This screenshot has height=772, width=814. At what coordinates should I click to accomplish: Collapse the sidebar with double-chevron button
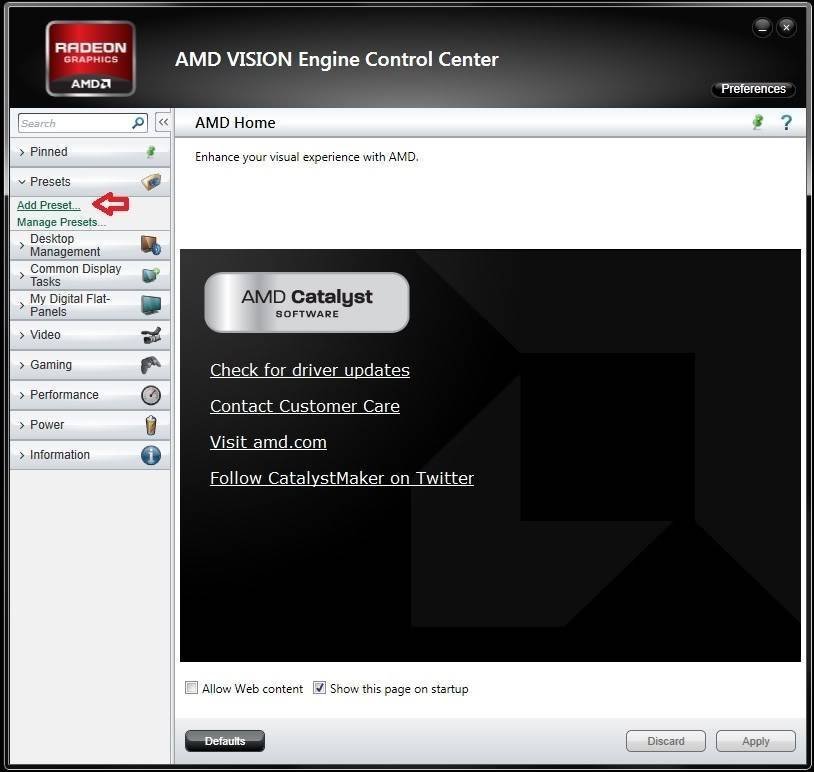click(163, 123)
